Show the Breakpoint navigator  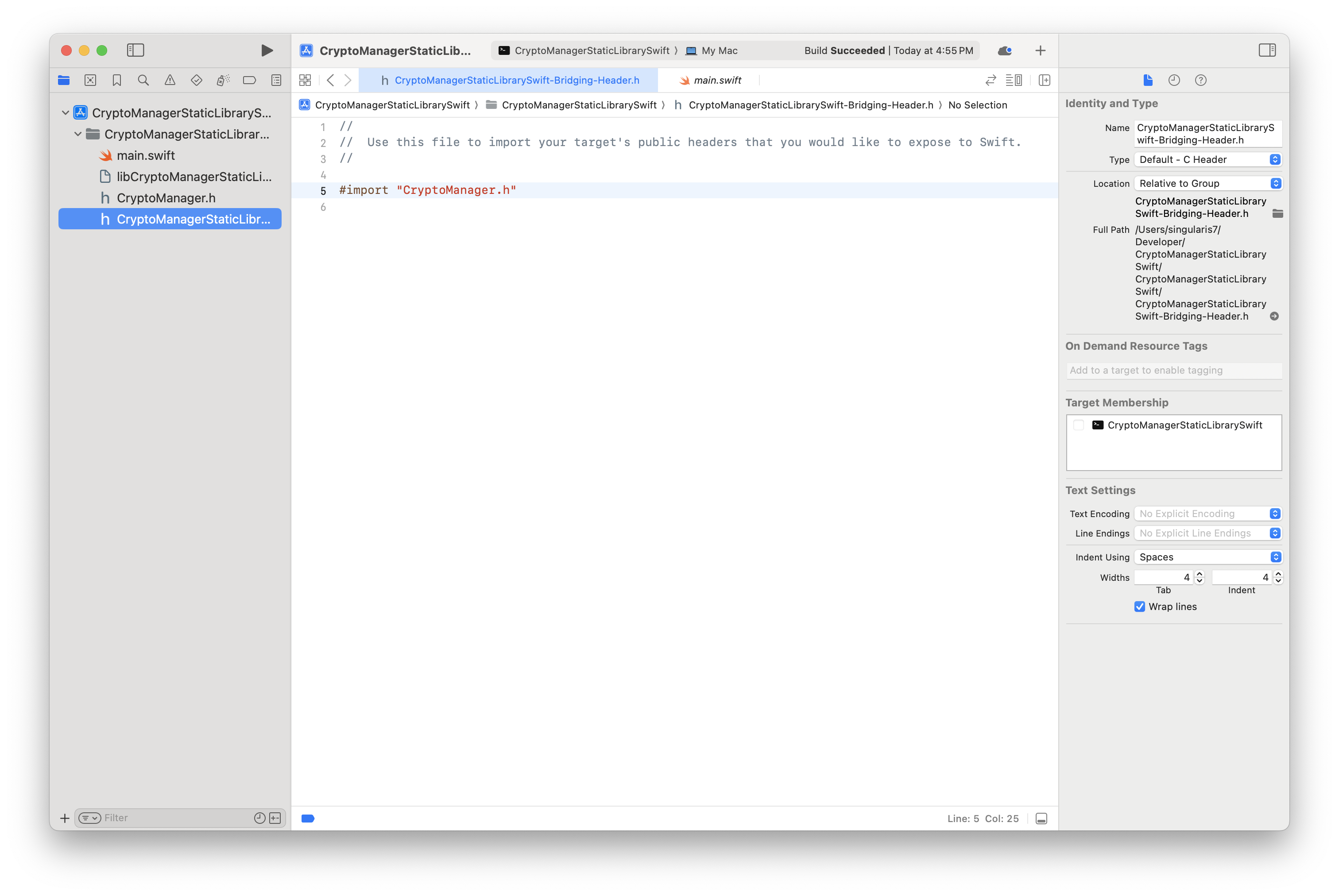click(249, 81)
